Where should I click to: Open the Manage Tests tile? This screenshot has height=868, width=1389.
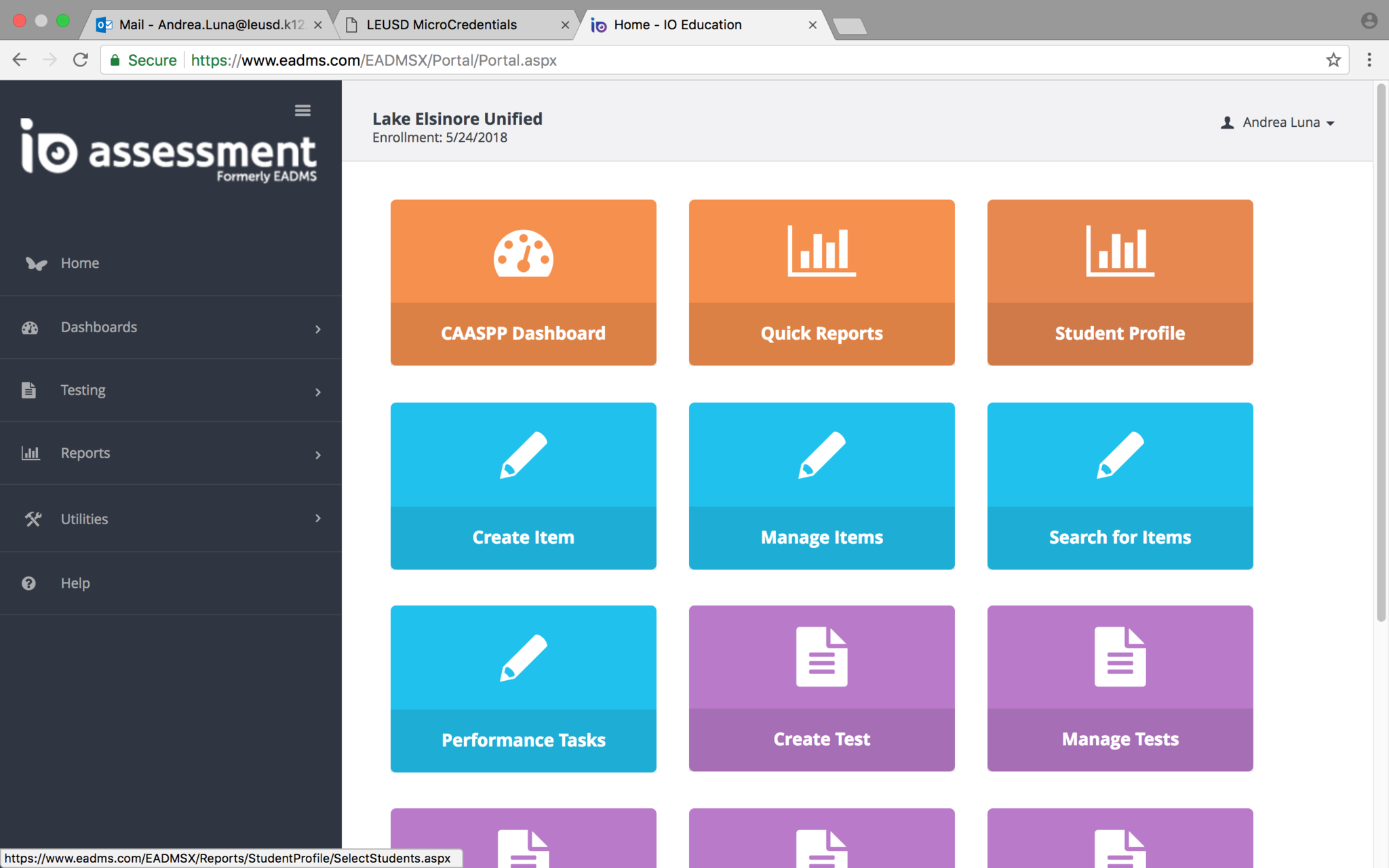1120,688
